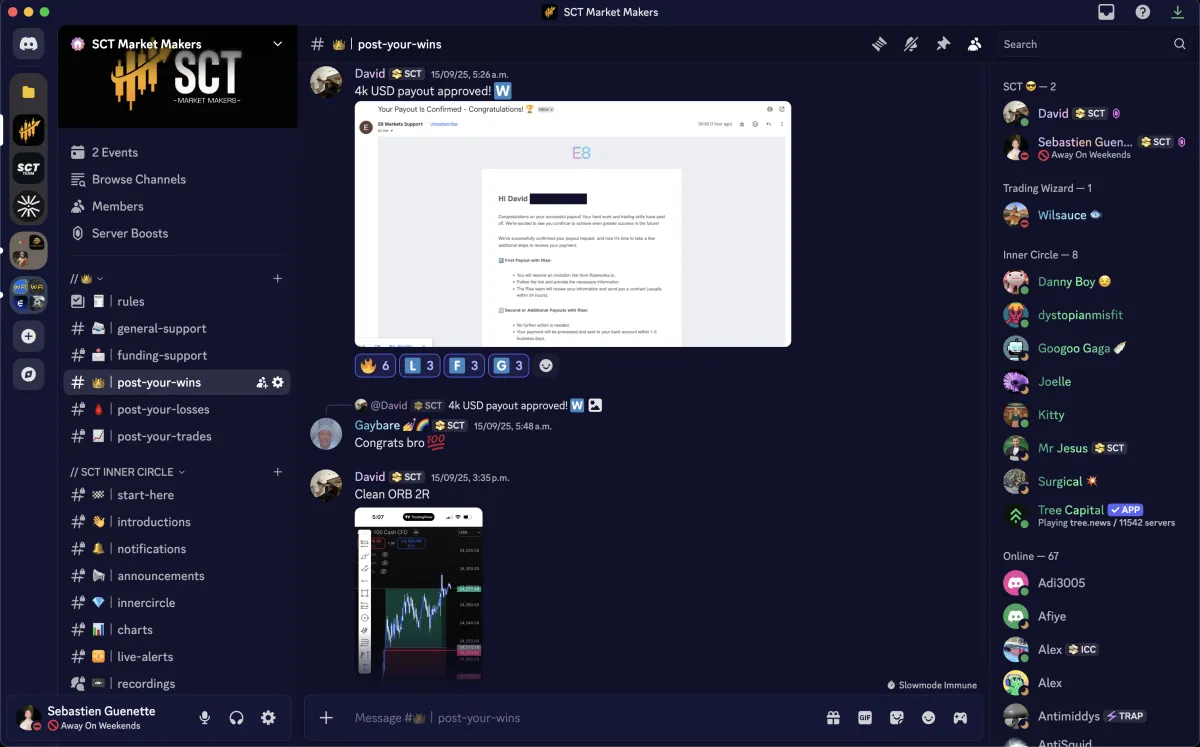Send a gift icon in message bar

[x=833, y=717]
